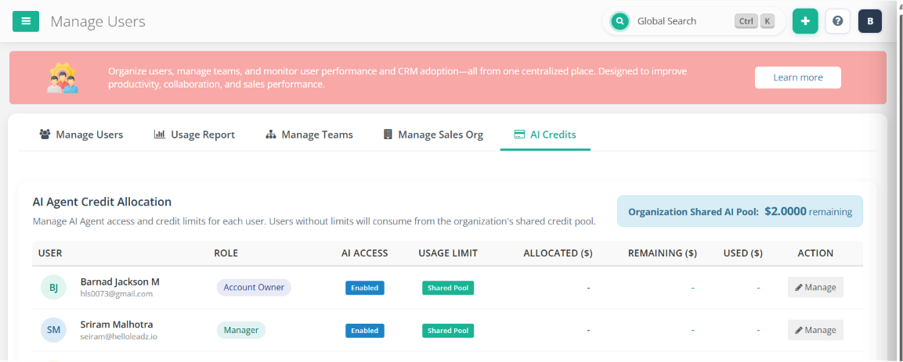Click email seiram@helloleadz.io

tap(119, 337)
